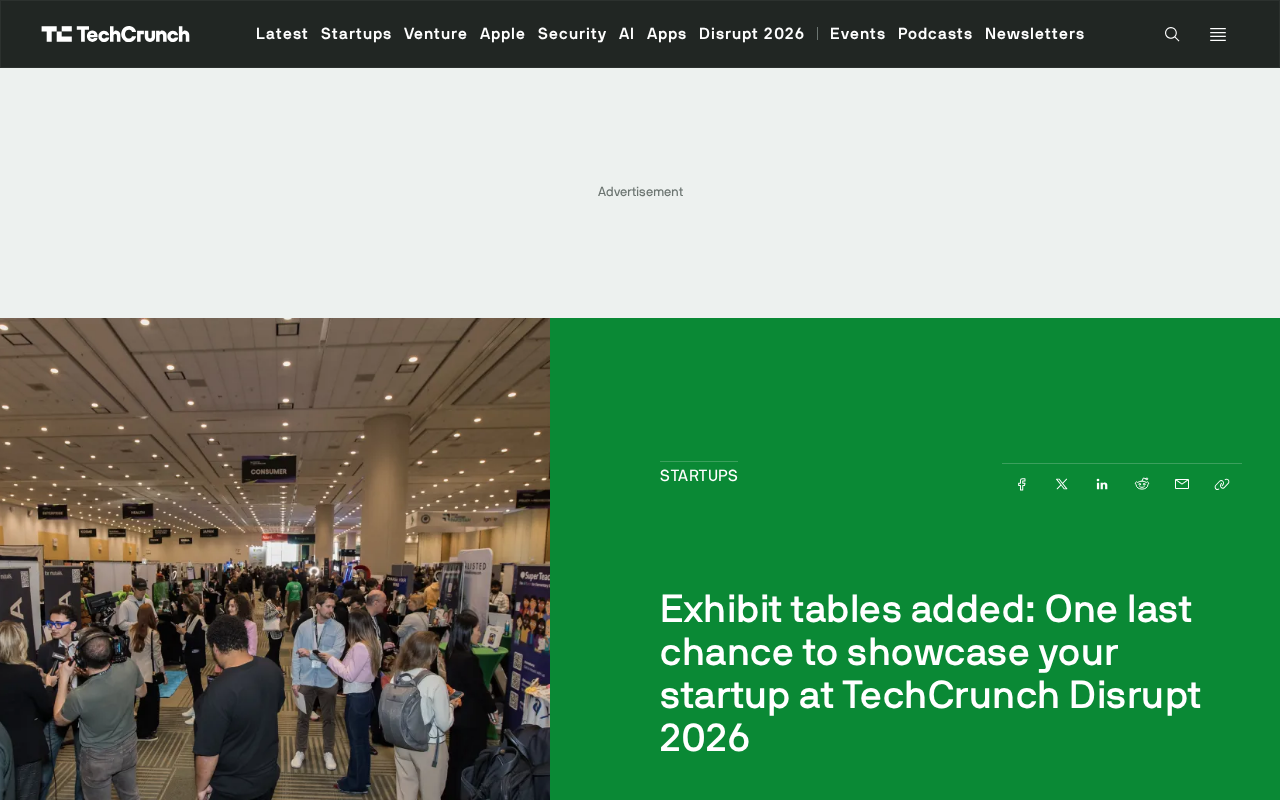Open the Events nav item
This screenshot has height=800, width=1280.
(x=858, y=34)
